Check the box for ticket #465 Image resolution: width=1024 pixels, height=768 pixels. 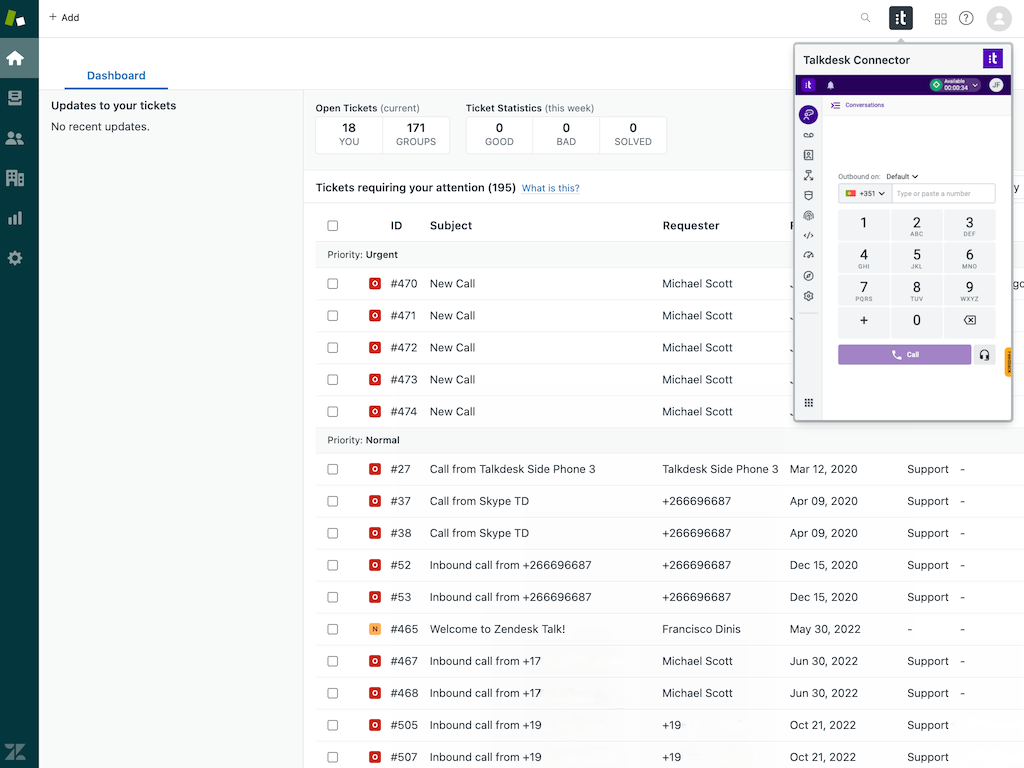pyautogui.click(x=333, y=629)
